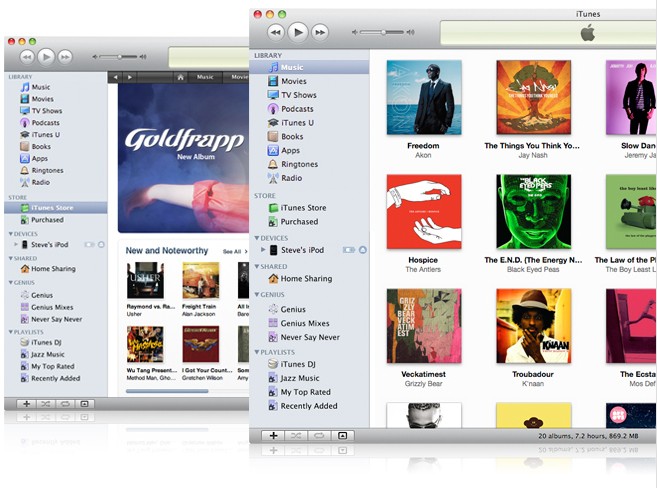The height and width of the screenshot is (488, 657).
Task: Collapse the PLAYLISTS section in front window
Action: click(257, 352)
